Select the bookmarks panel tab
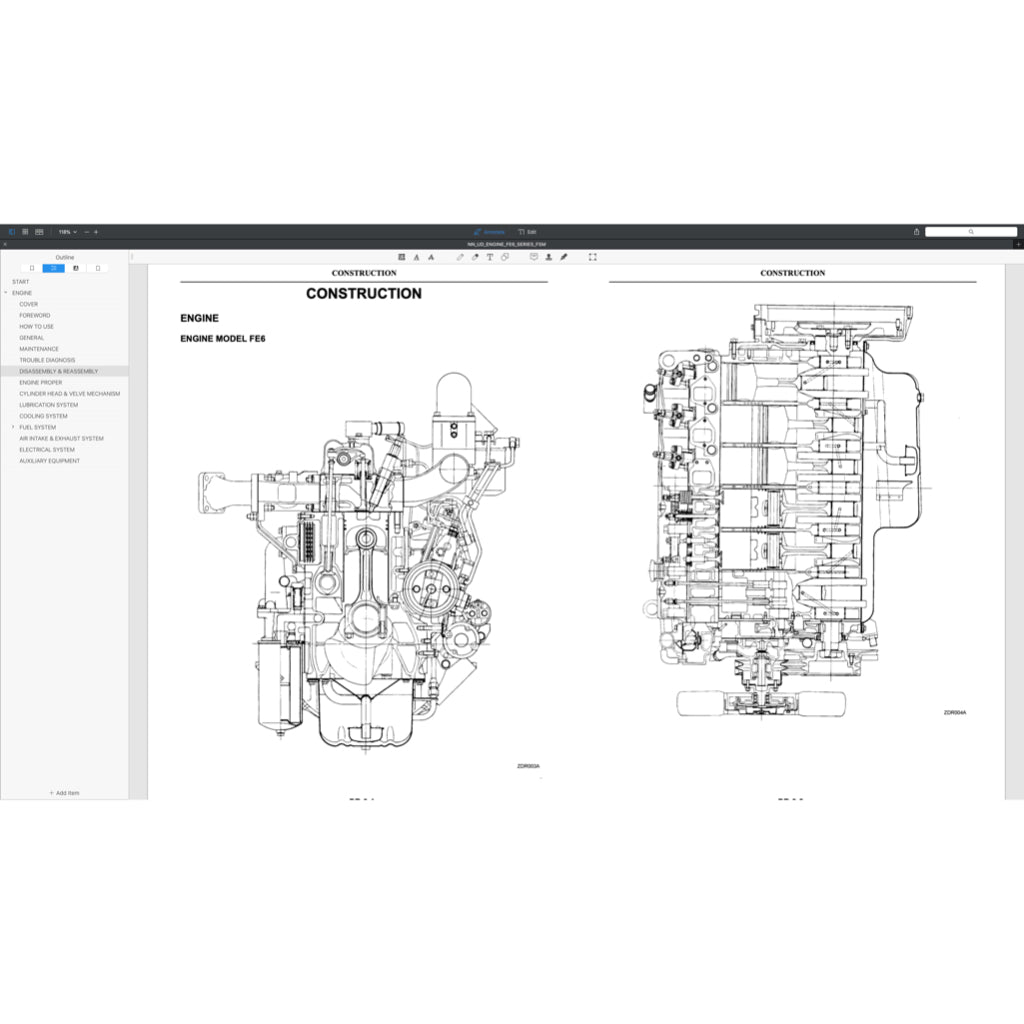The image size is (1024, 1024). 76,267
